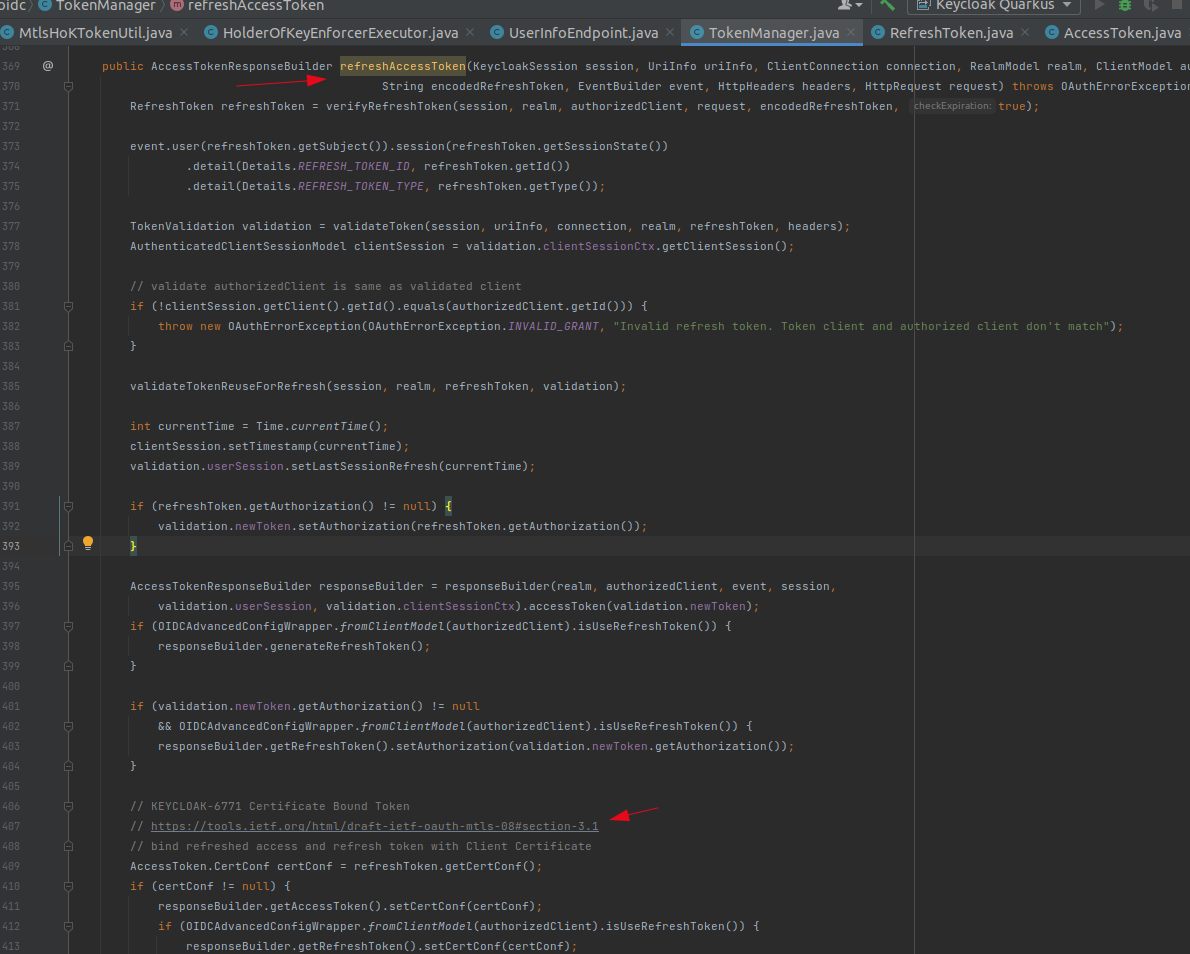This screenshot has width=1190, height=954.
Task: Click the Run play icon
Action: (x=1099, y=5)
